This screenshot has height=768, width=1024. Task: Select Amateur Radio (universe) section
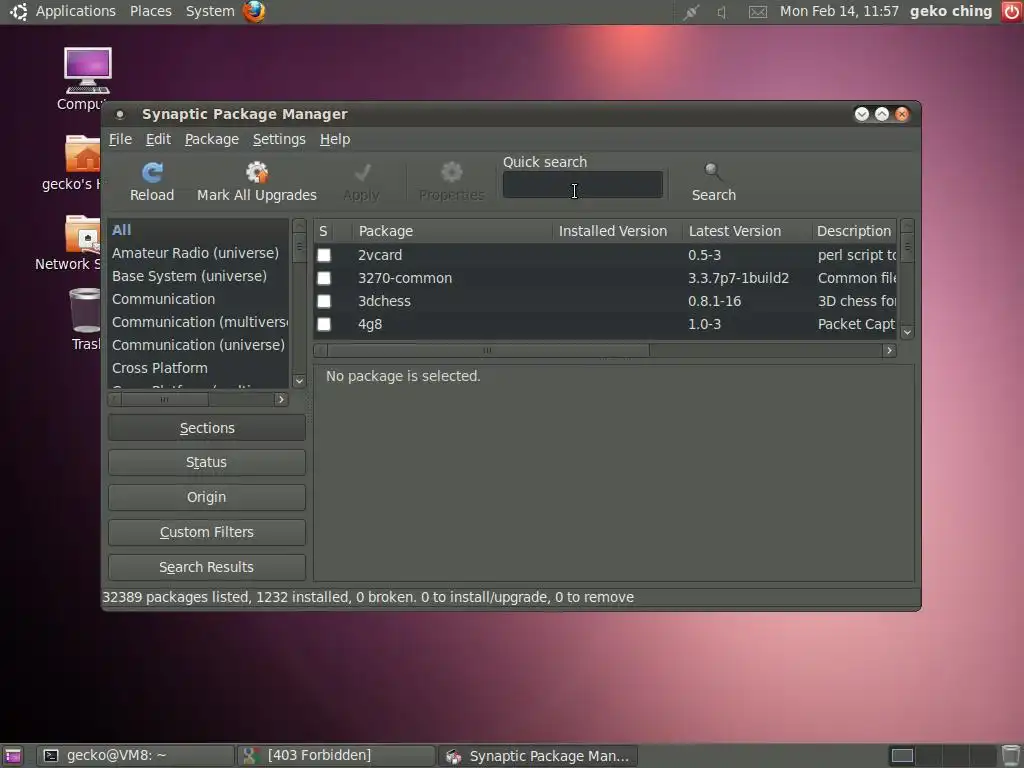[x=198, y=253]
